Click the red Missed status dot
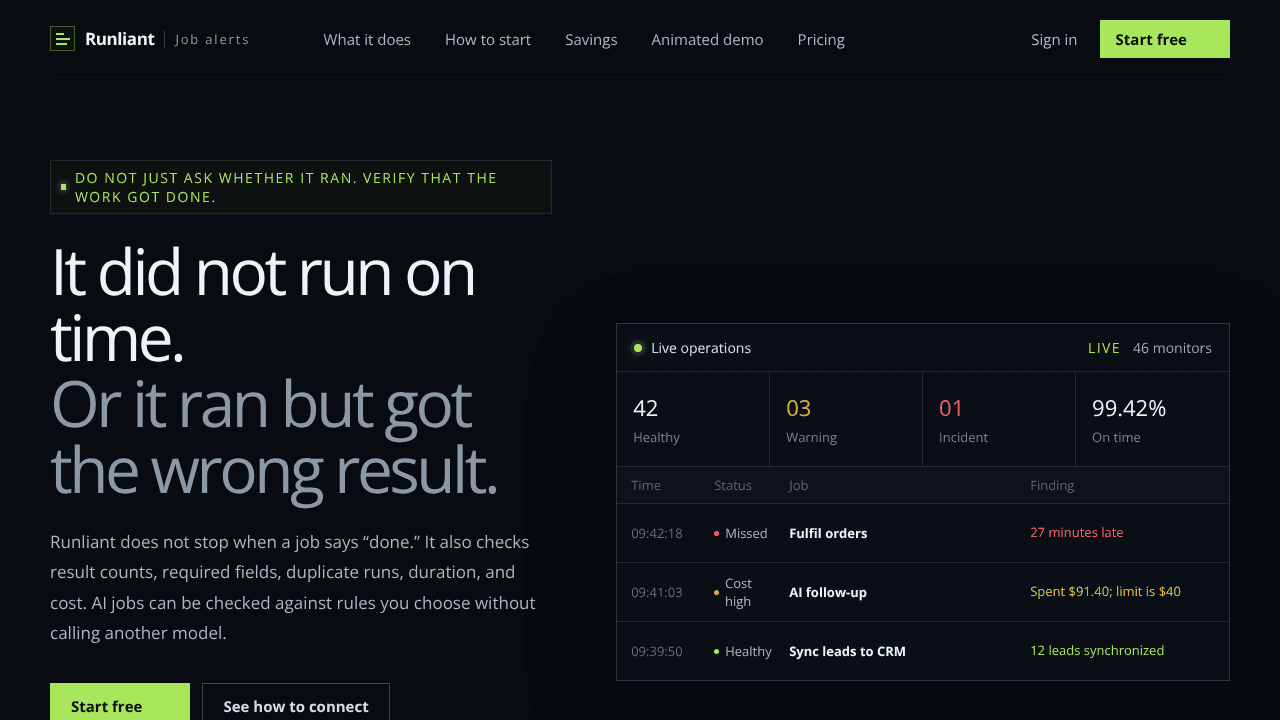 pos(716,534)
